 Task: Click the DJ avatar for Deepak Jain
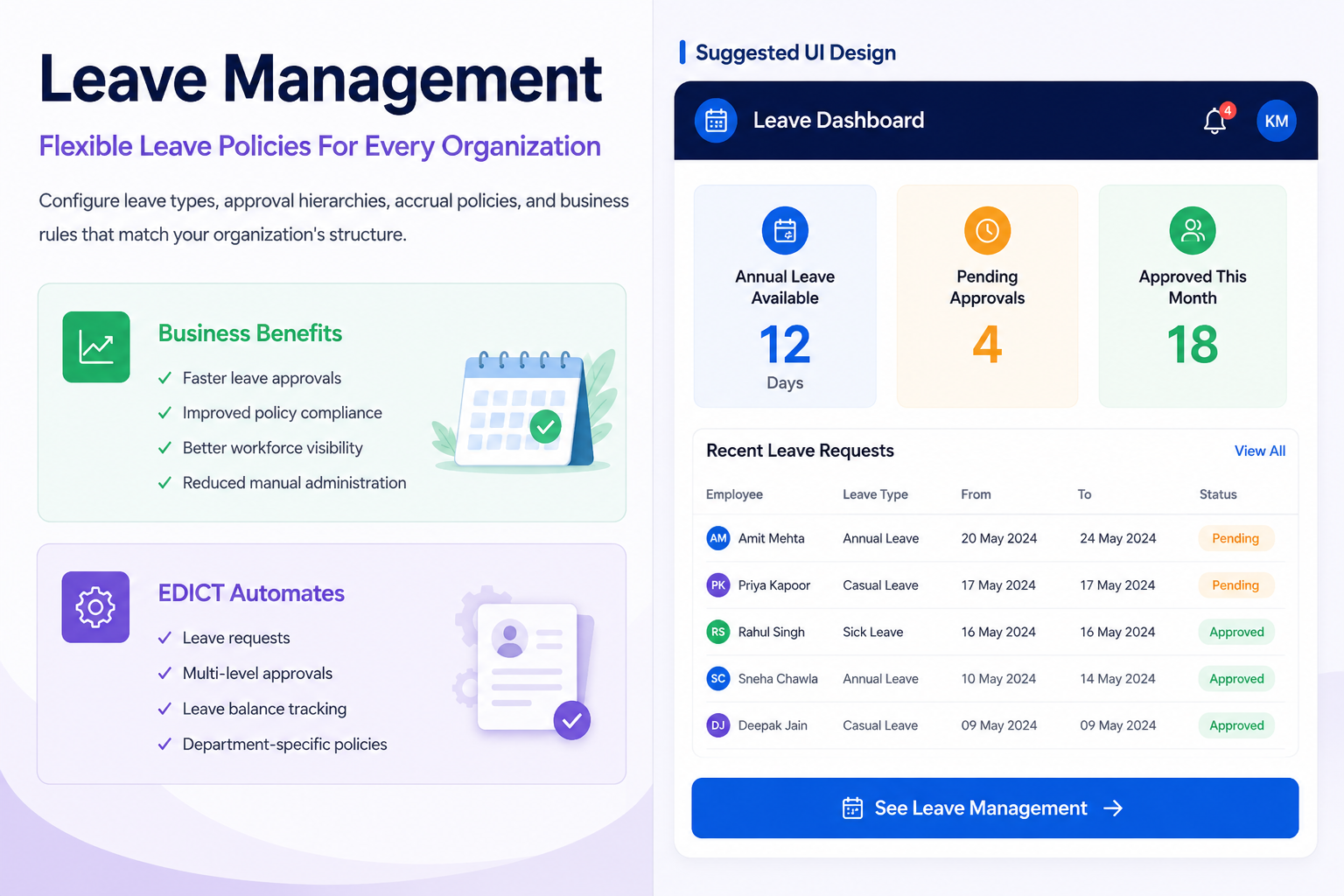click(x=718, y=725)
